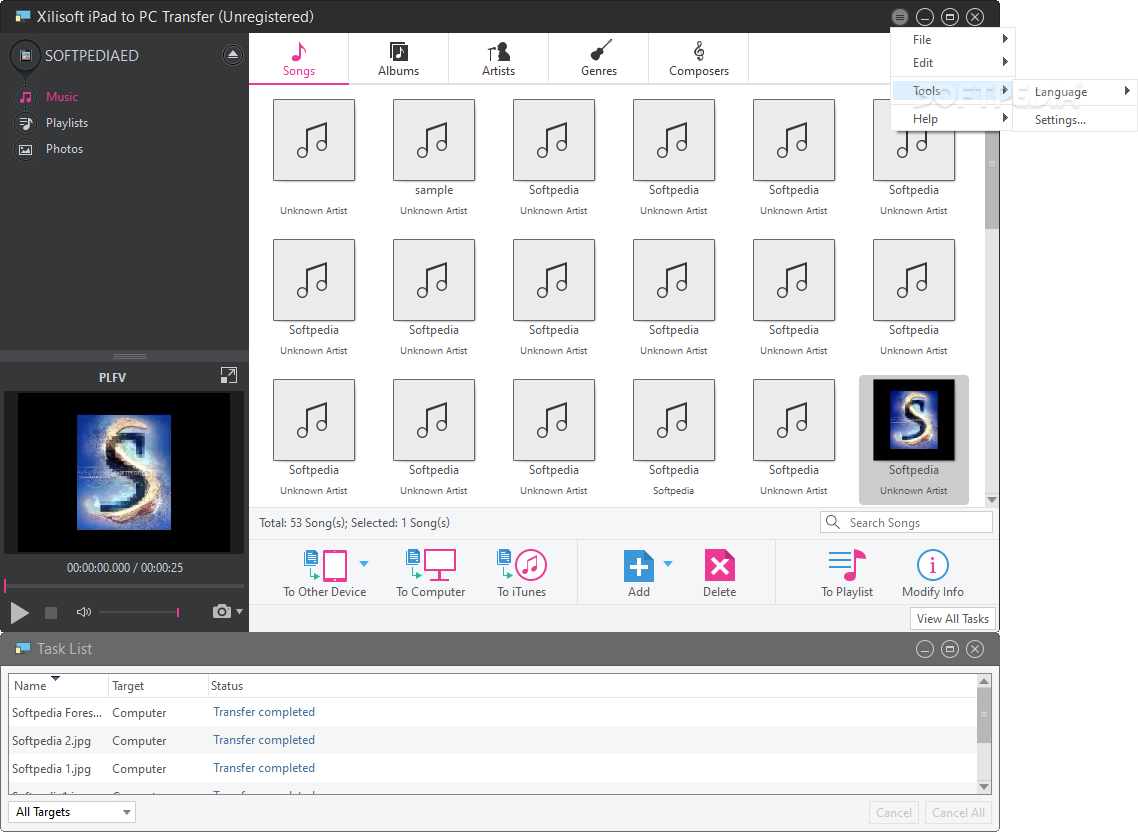Maximize the Task List window
Image resolution: width=1138 pixels, height=832 pixels.
950,649
